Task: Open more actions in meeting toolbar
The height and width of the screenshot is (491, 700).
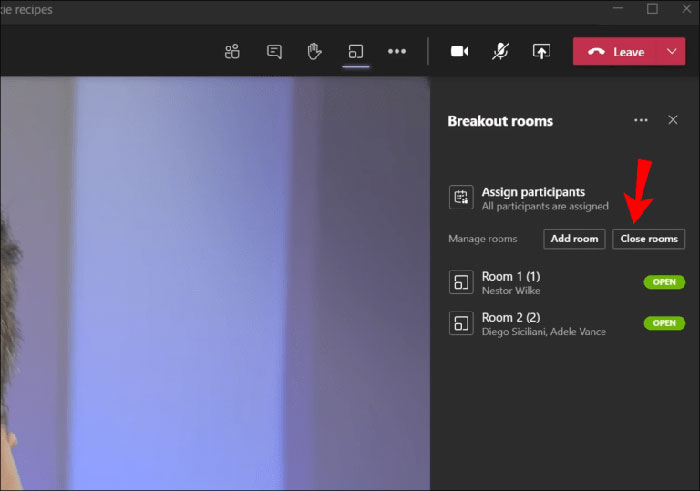Action: point(397,52)
